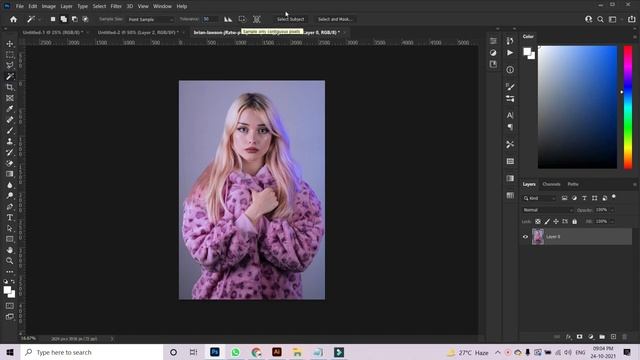The height and width of the screenshot is (360, 640).
Task: Select the Spot Healing Brush tool
Action: (10, 120)
